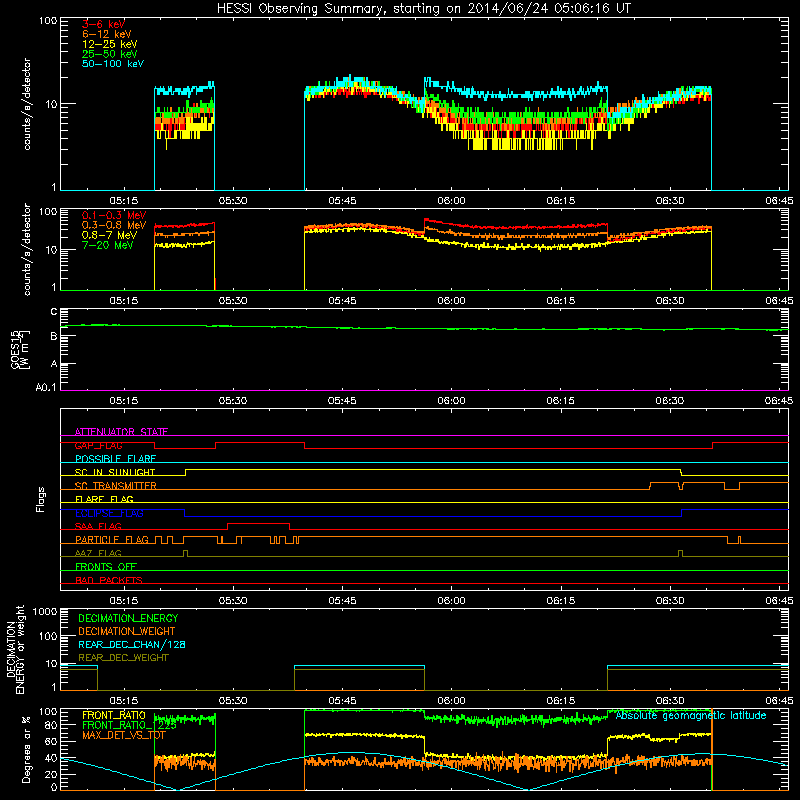Select the FRONT_RATIO_1225 legend label
This screenshot has height=800, width=800.
129,725
